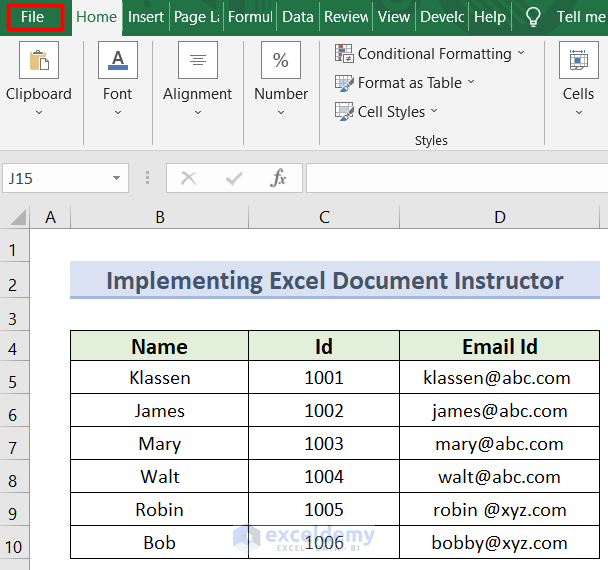
Task: Open the Page Layout tab
Action: click(196, 17)
